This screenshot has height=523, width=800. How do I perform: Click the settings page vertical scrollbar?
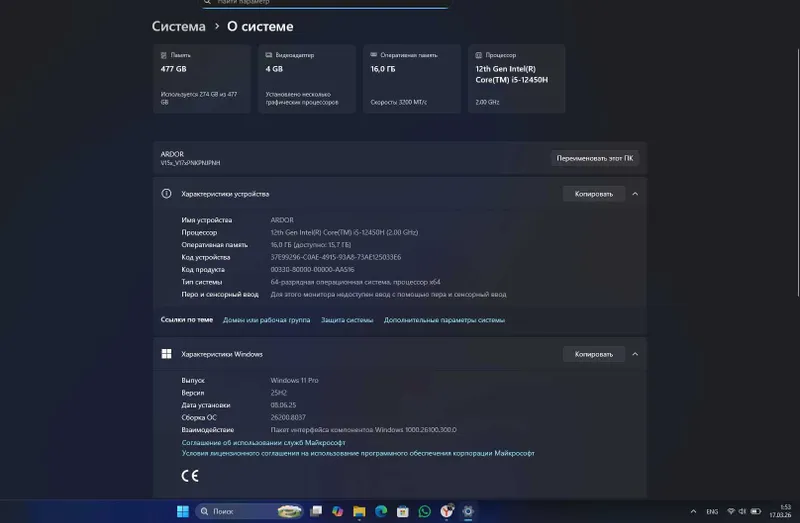(x=797, y=172)
